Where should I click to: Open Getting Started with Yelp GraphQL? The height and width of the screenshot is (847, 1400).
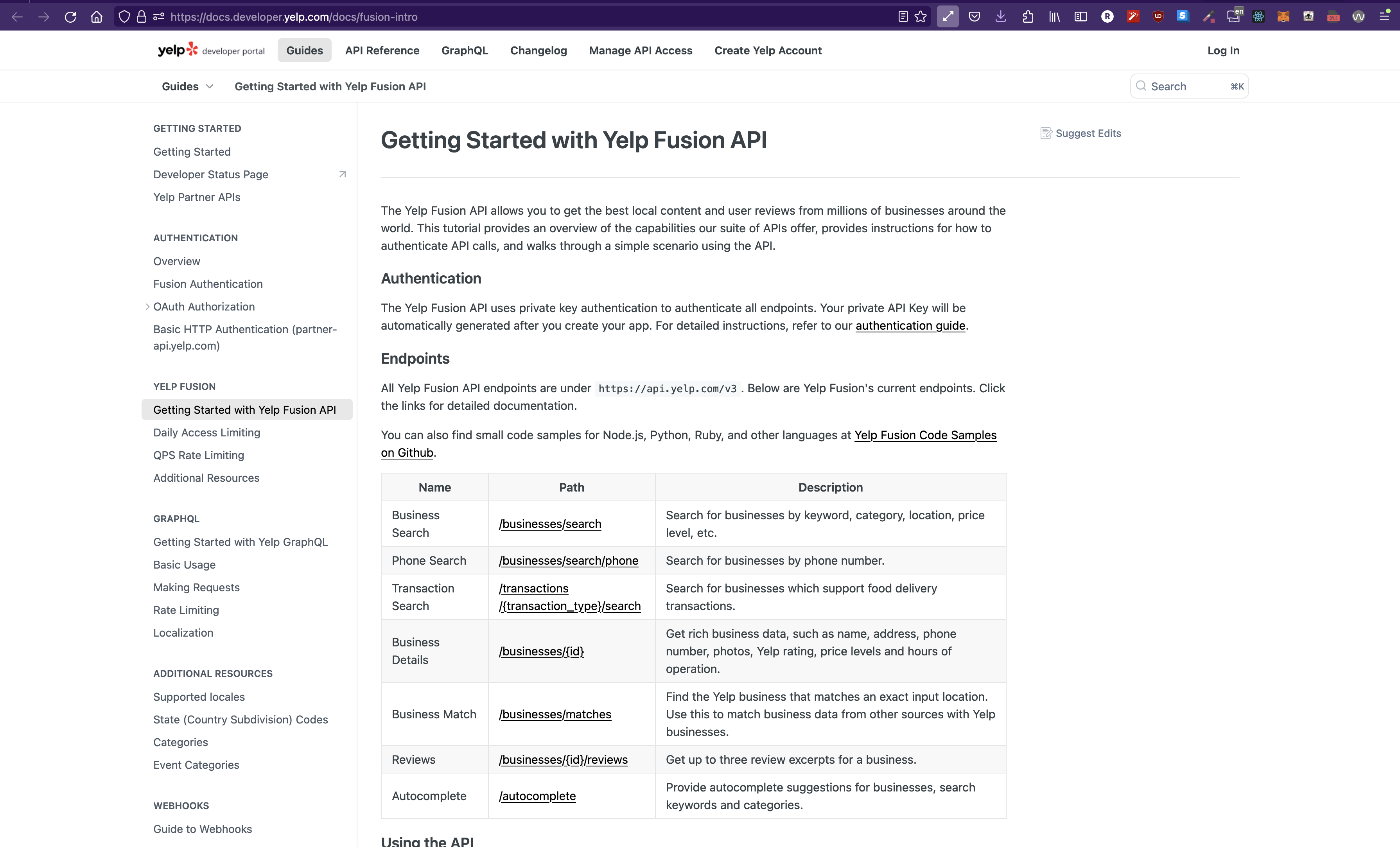(241, 542)
